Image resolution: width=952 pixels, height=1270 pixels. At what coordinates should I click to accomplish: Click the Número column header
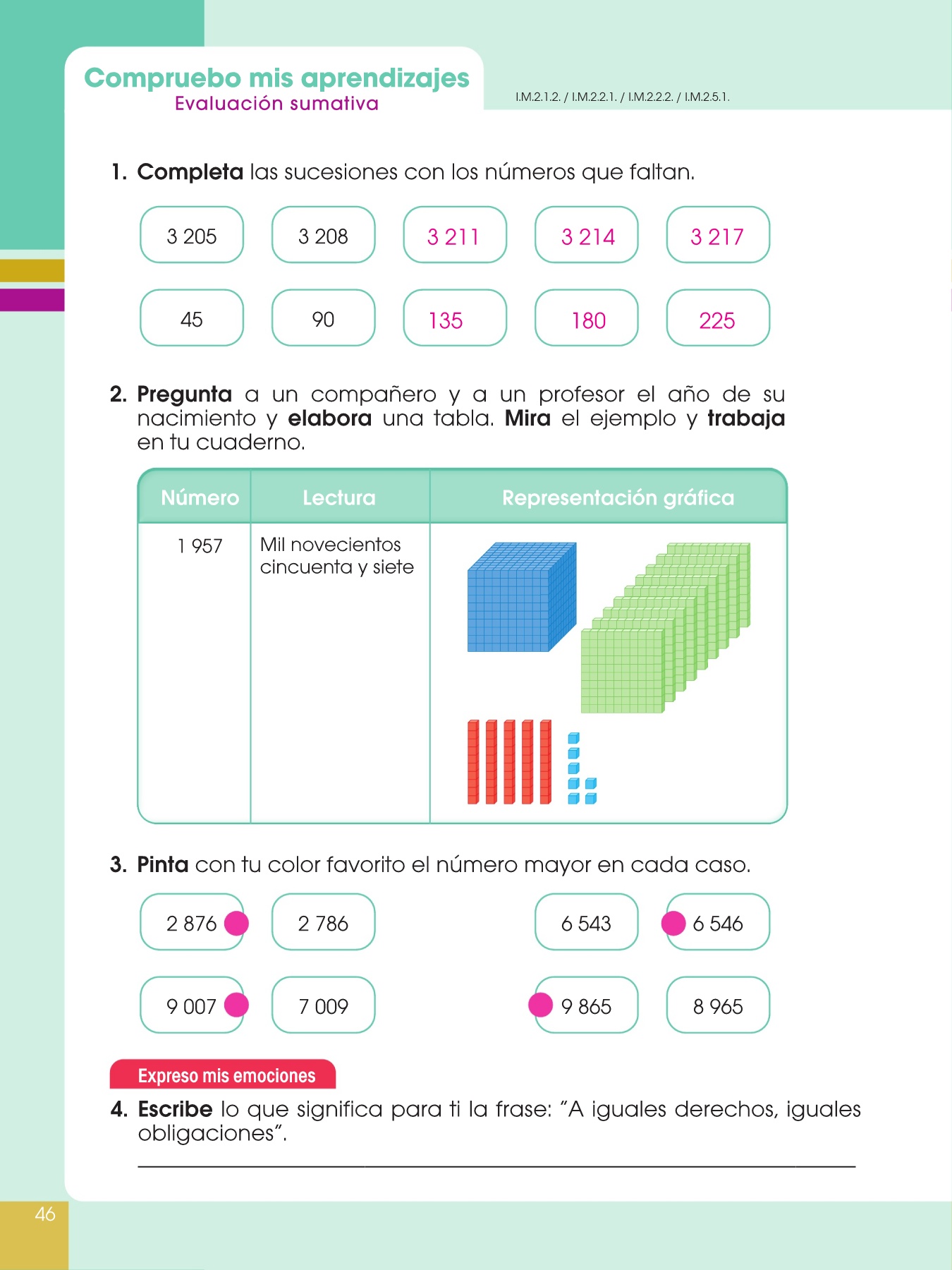(200, 497)
